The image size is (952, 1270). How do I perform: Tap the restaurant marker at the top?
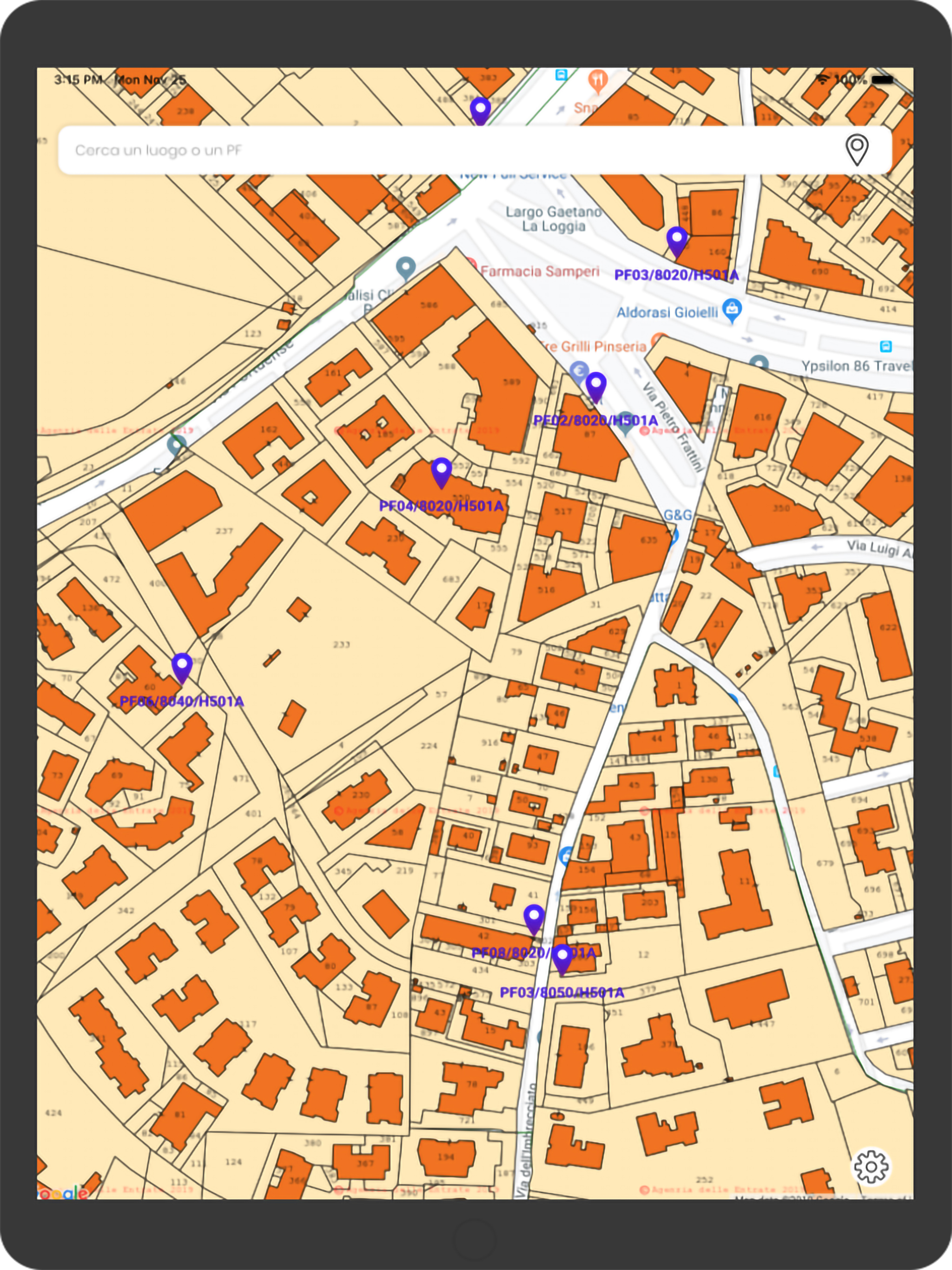(x=598, y=81)
